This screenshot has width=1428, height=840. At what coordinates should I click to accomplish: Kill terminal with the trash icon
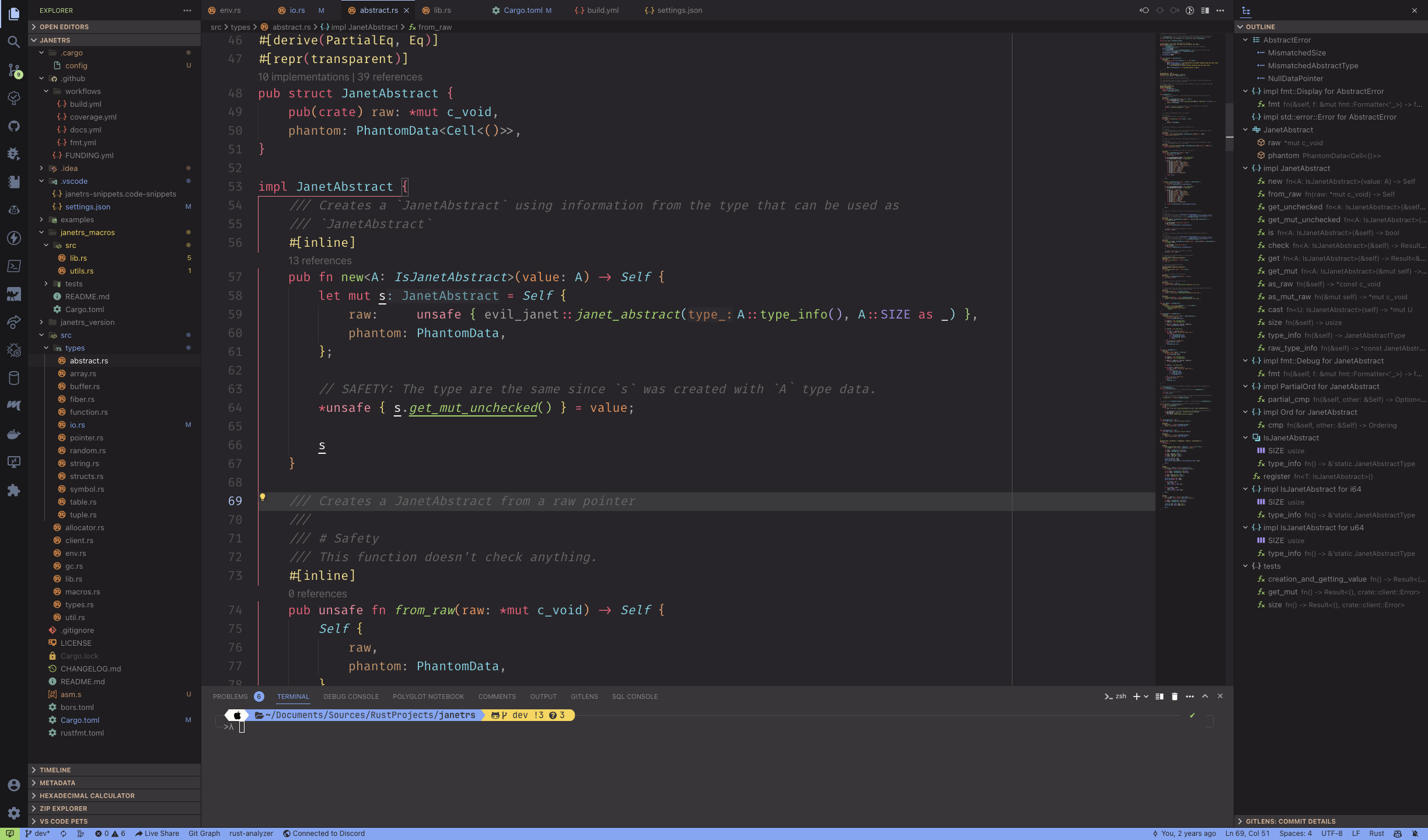click(1175, 696)
